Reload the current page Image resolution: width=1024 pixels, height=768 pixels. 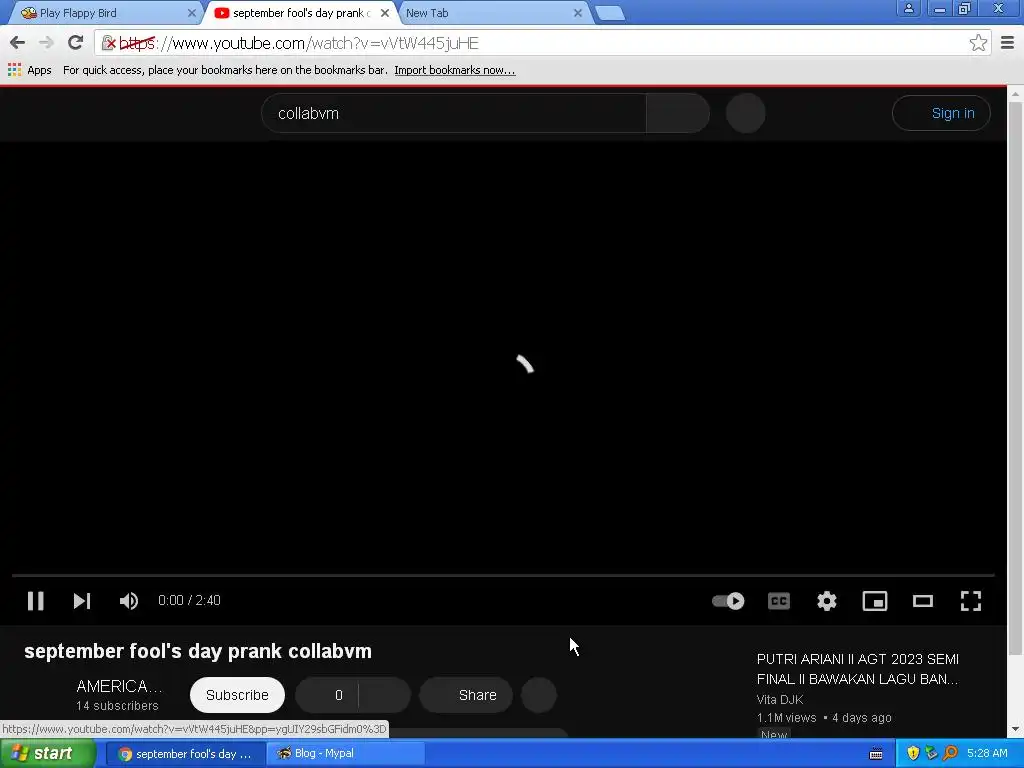click(x=76, y=43)
